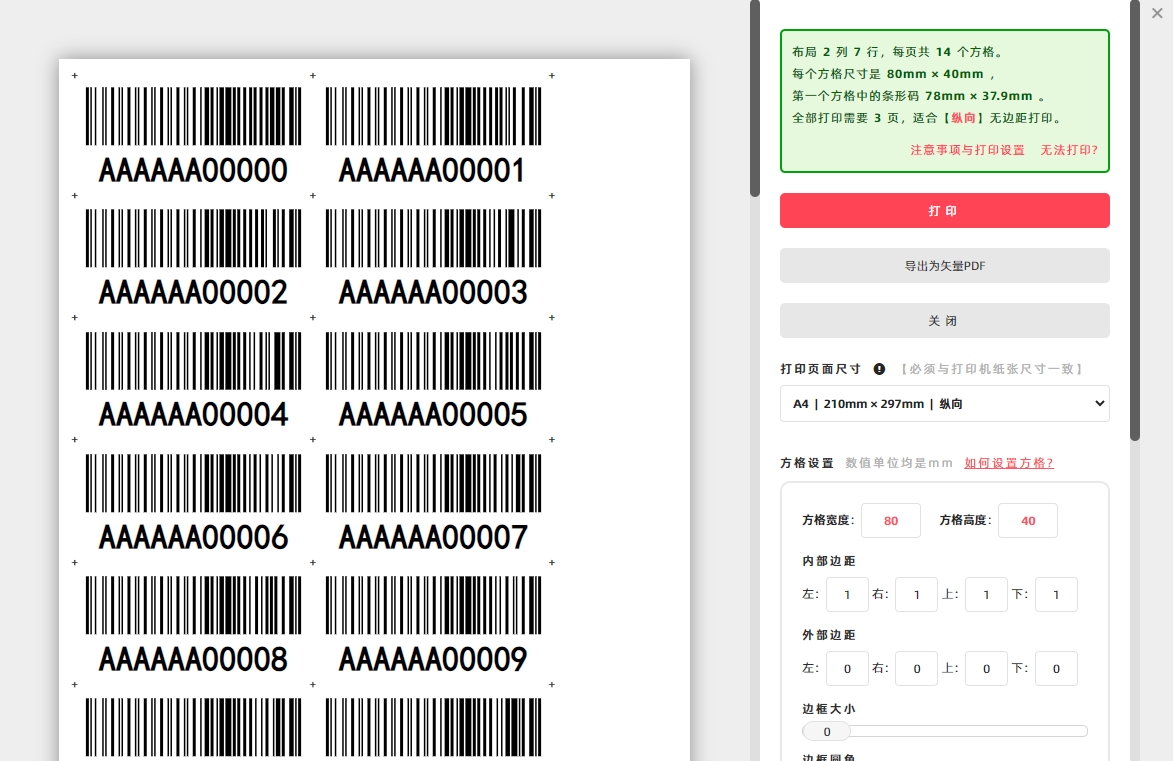This screenshot has height=761, width=1173.
Task: Open the A4 page size dropdown
Action: tap(944, 403)
